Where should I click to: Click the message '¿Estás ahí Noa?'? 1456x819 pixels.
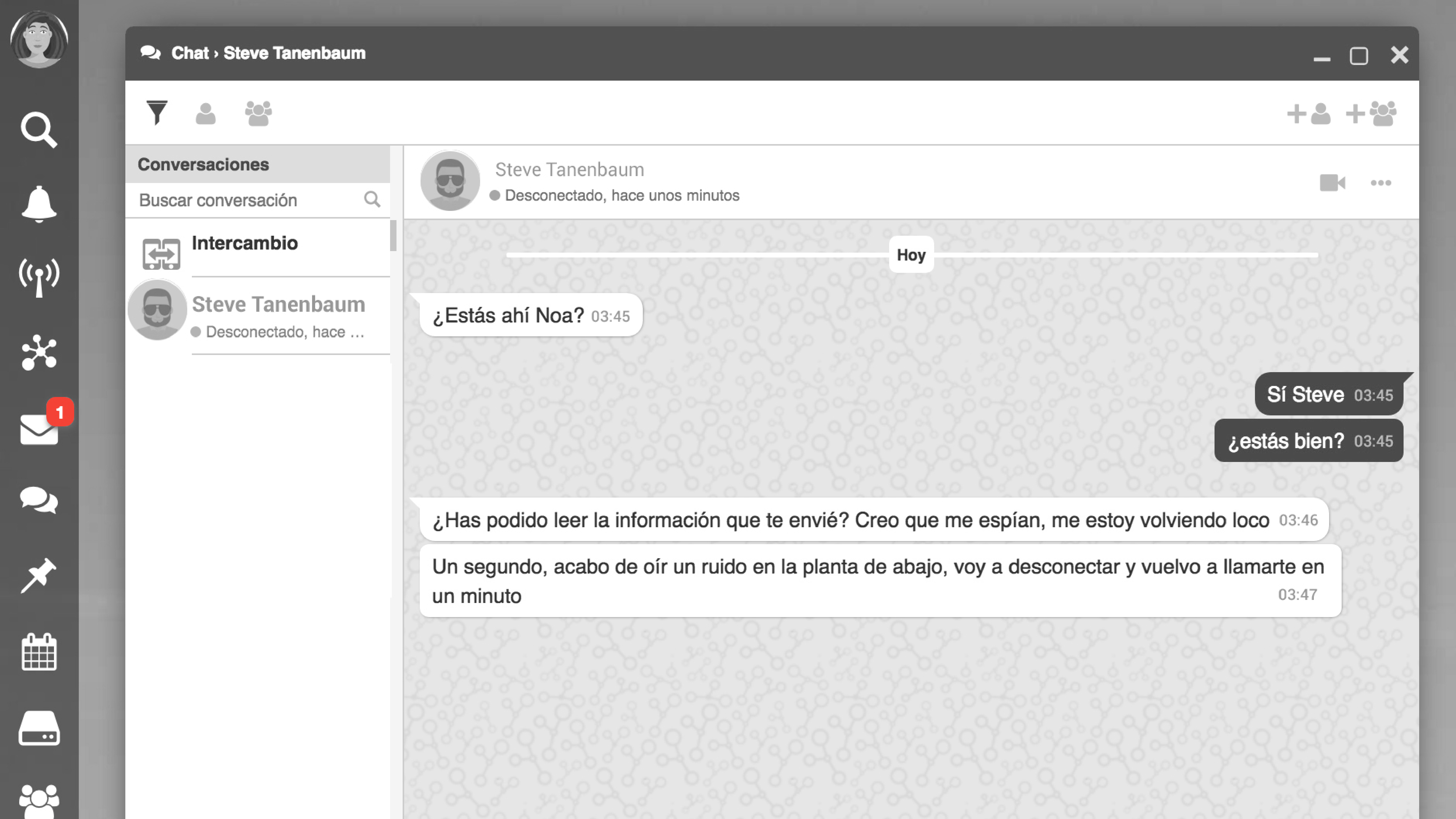point(531,315)
